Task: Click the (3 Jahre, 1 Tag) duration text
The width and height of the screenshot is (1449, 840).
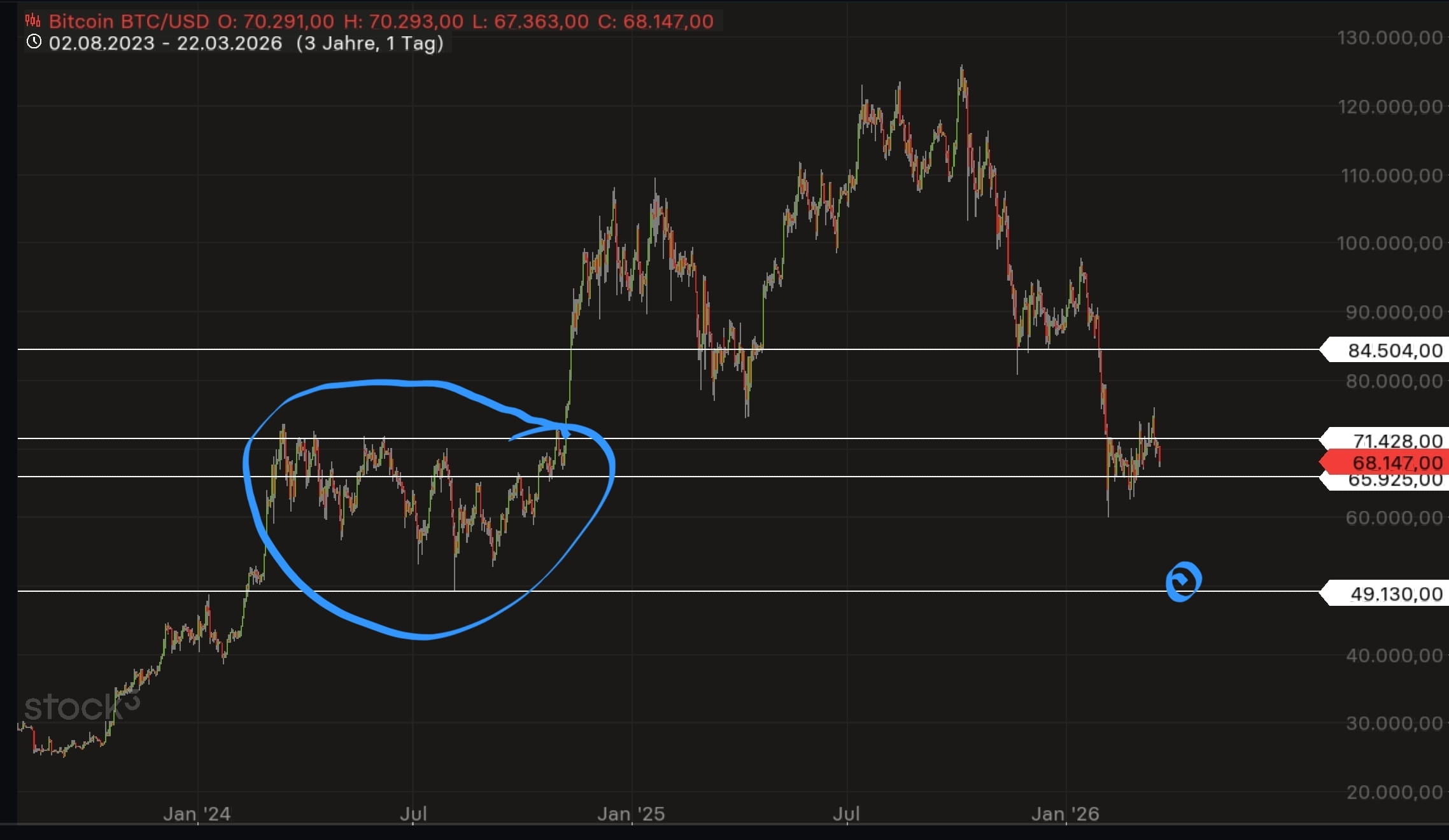Action: pyautogui.click(x=370, y=43)
